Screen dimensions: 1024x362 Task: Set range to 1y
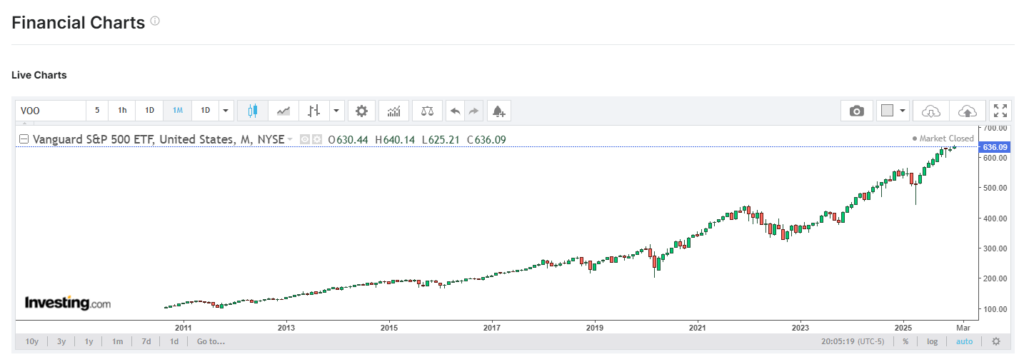(x=89, y=341)
